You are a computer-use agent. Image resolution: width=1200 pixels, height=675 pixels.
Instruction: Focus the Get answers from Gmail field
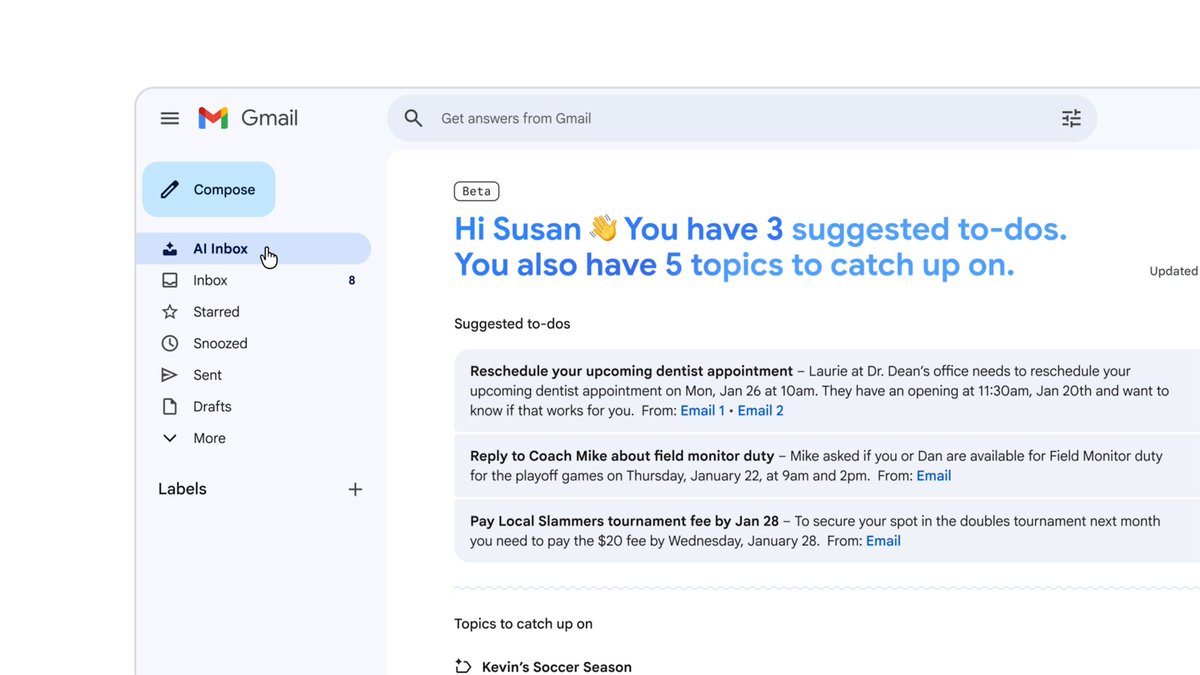coord(742,118)
